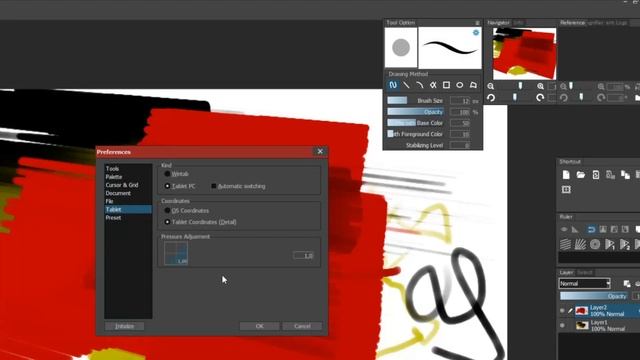The height and width of the screenshot is (360, 640).
Task: Click the Navigator zoom slider handle
Action: (520, 86)
